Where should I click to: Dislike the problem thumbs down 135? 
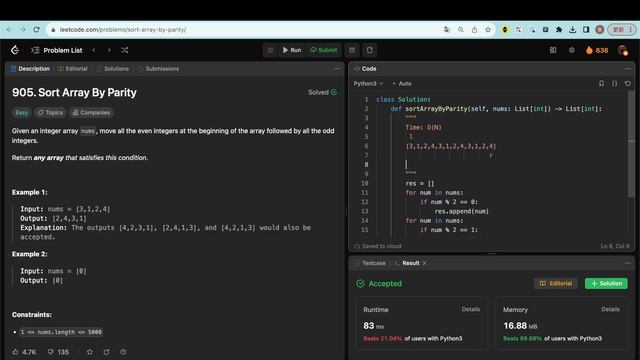click(58, 352)
